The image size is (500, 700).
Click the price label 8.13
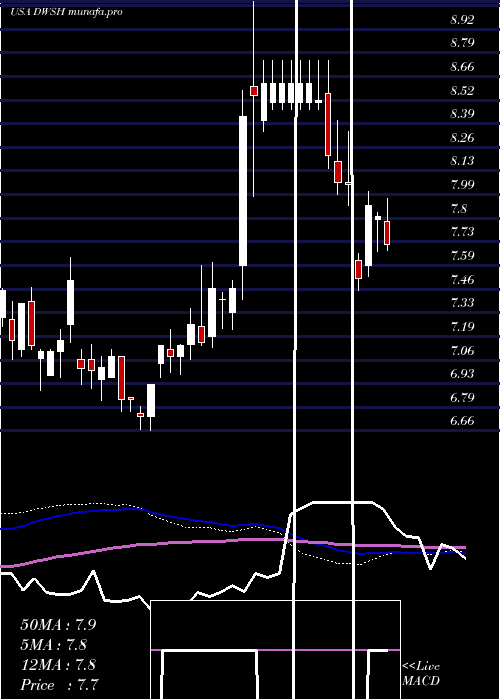[462, 161]
